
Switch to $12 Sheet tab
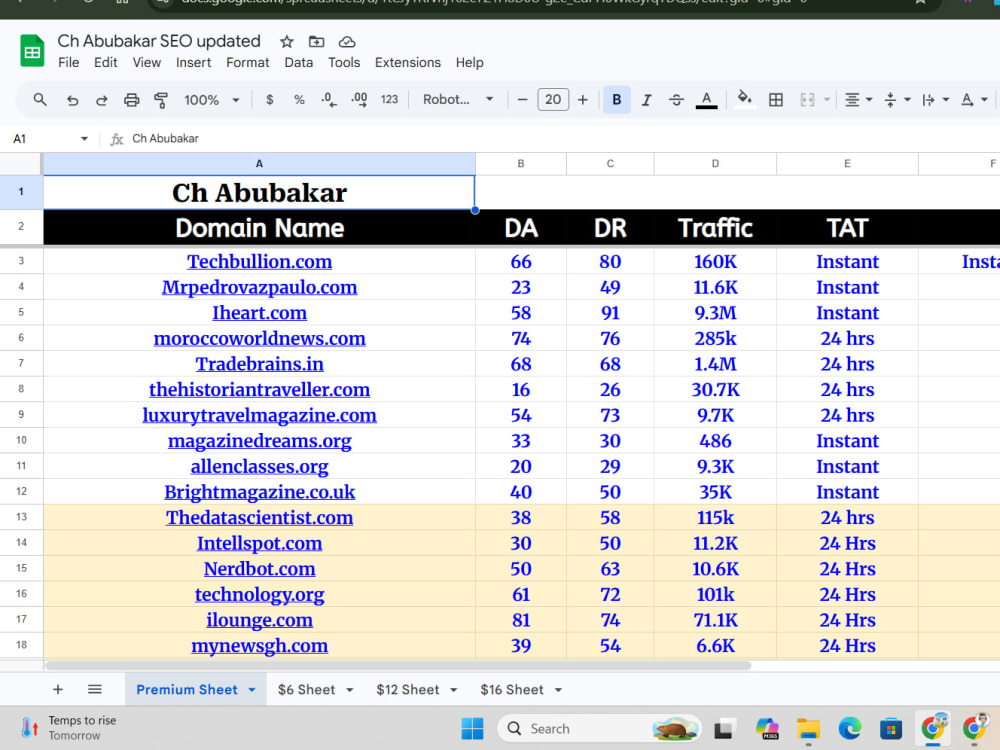pos(408,689)
